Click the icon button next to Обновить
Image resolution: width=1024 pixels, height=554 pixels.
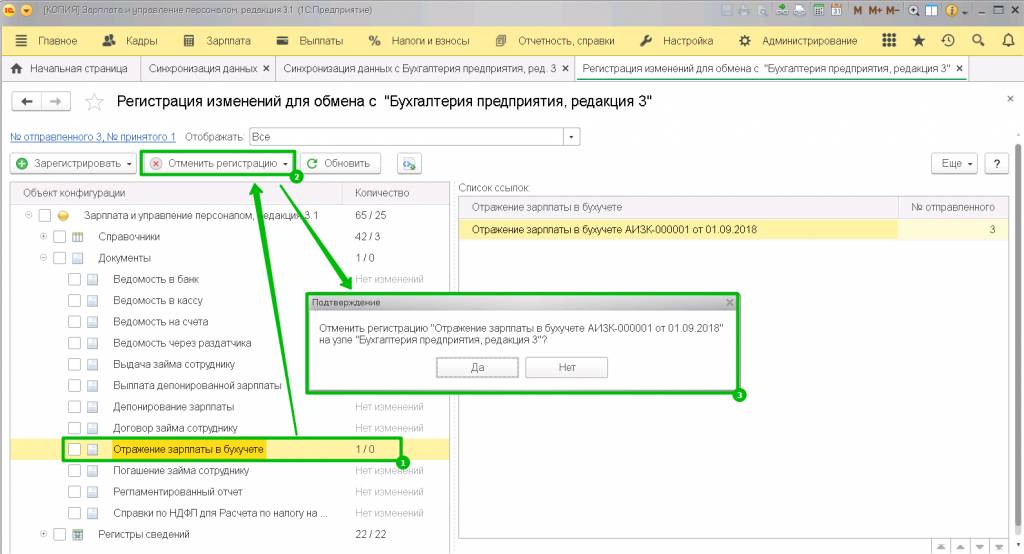click(x=409, y=163)
